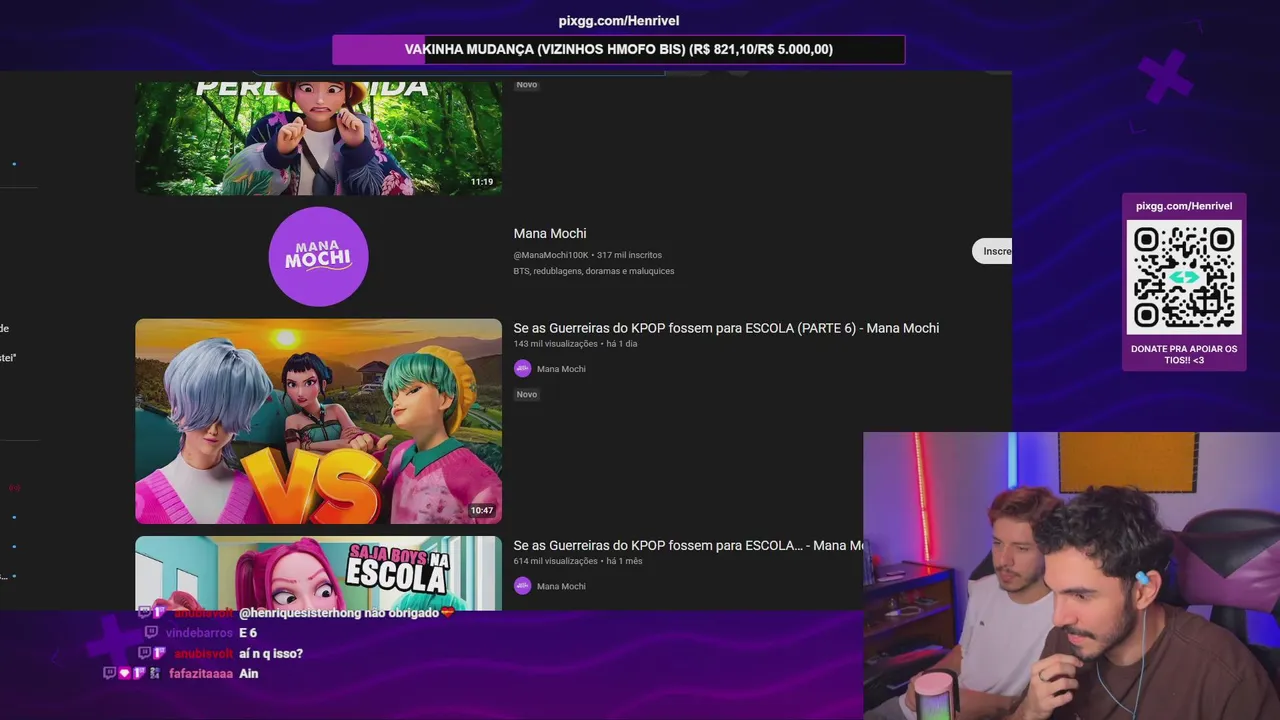Click the pixgg QR code image
This screenshot has width=1280, height=720.
tap(1184, 277)
